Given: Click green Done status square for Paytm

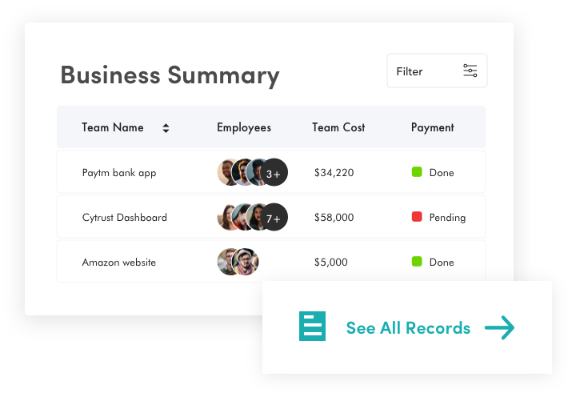Looking at the screenshot, I should click(x=417, y=172).
